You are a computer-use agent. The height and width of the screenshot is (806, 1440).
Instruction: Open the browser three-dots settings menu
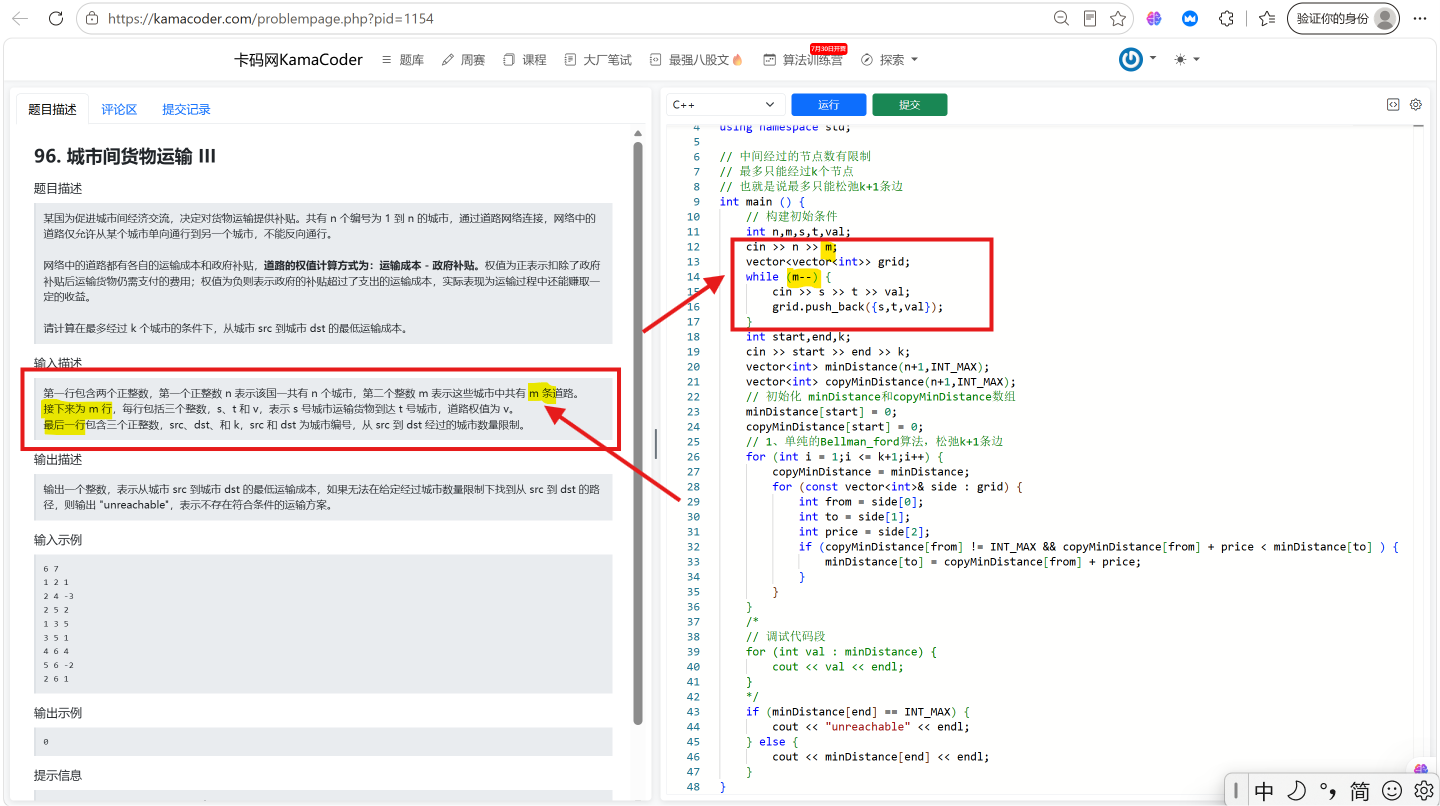coord(1420,18)
